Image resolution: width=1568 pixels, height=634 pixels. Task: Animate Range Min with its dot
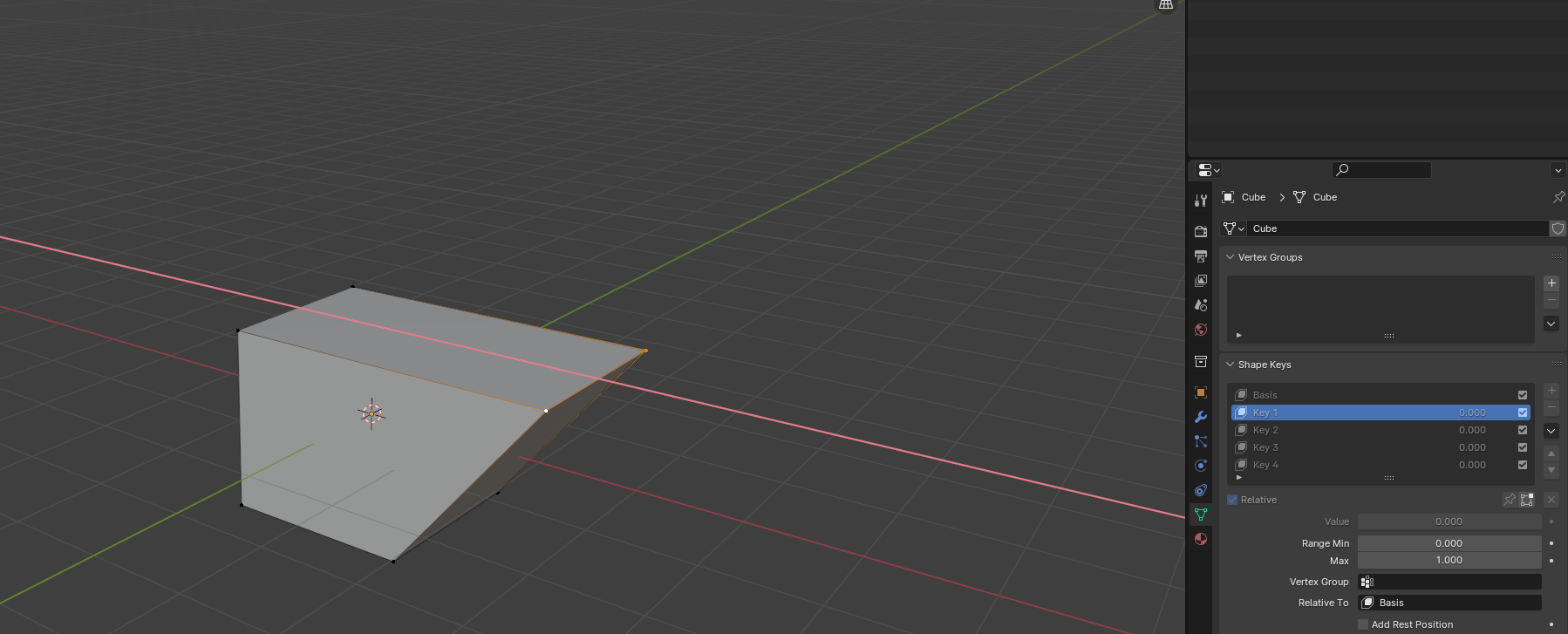(1551, 543)
